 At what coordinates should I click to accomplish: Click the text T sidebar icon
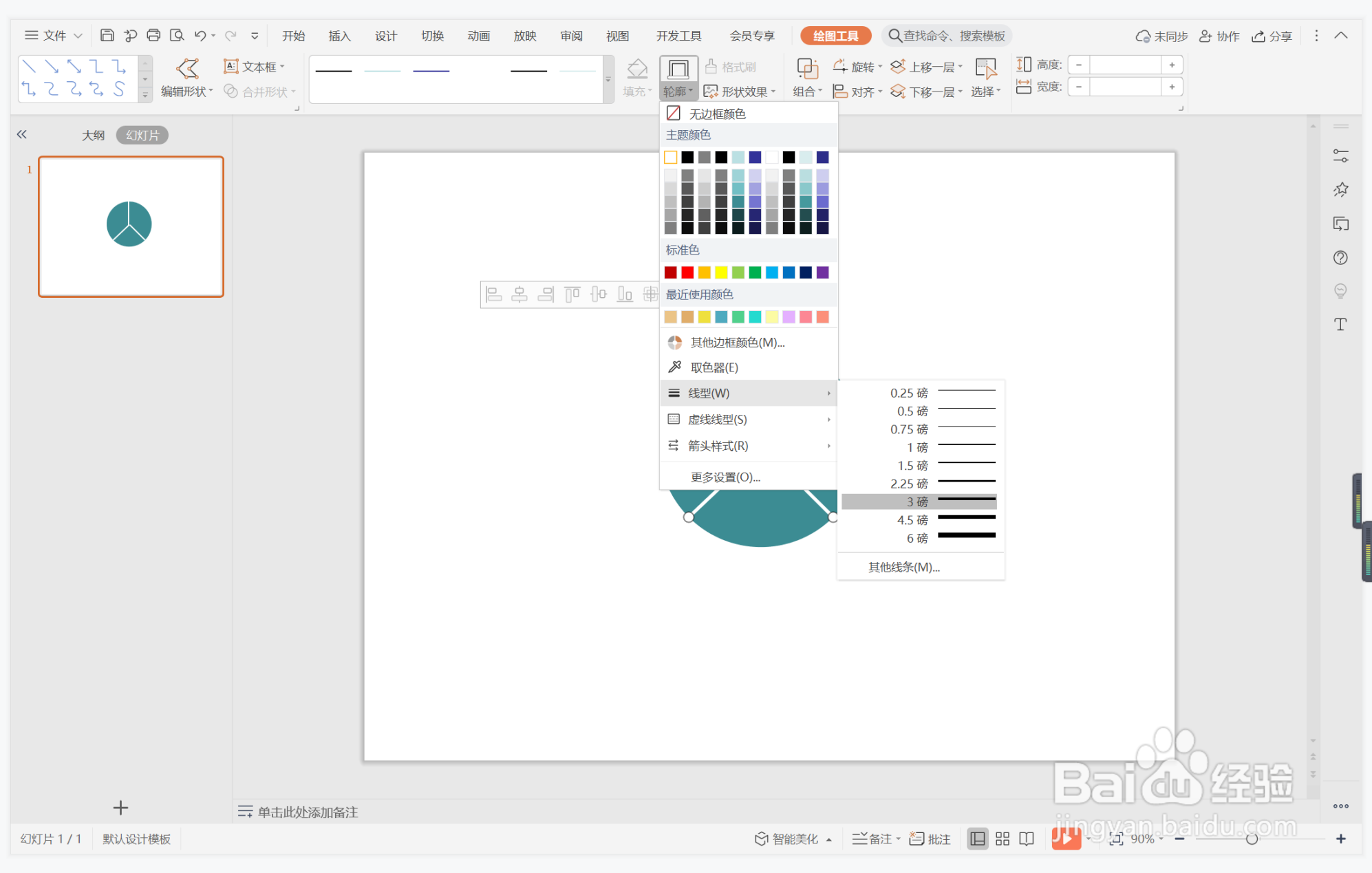(1340, 325)
